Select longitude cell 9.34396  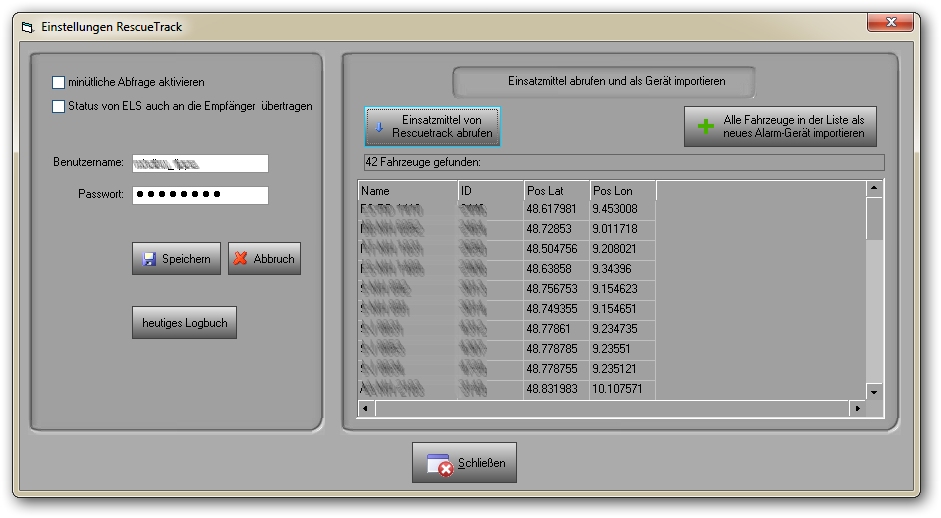pyautogui.click(x=623, y=269)
